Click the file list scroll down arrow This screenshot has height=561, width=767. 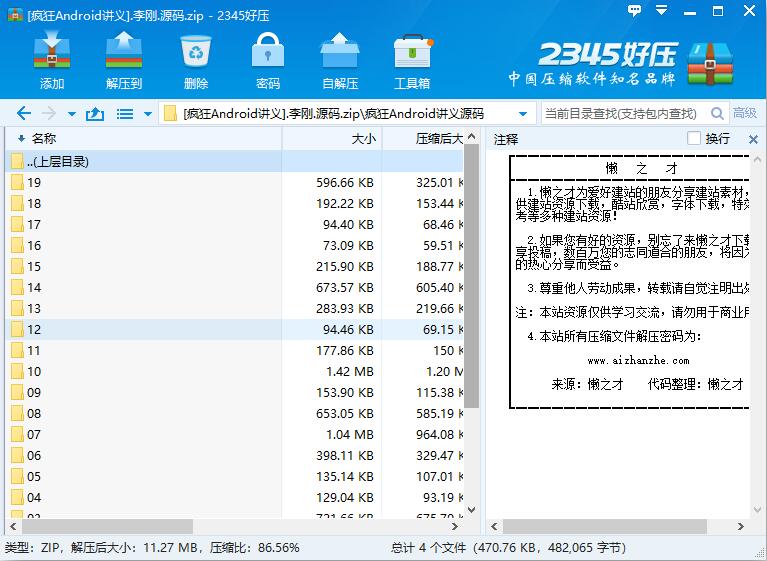[472, 510]
